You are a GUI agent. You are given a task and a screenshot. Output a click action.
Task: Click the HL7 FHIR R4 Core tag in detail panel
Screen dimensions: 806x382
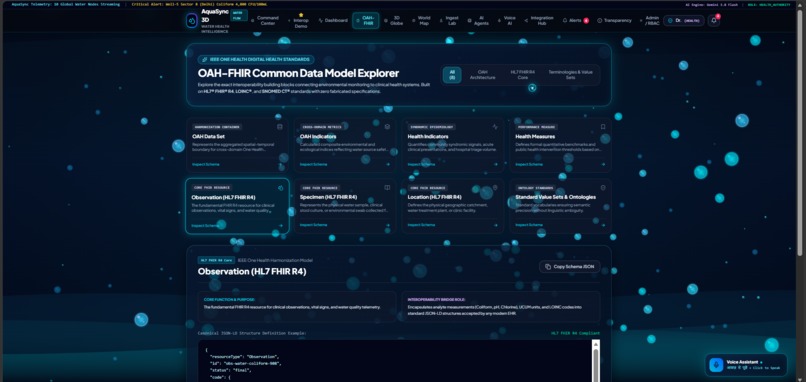click(216, 260)
